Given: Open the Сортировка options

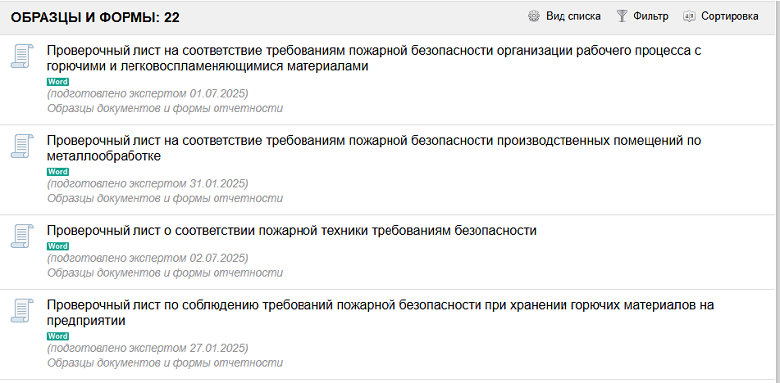Looking at the screenshot, I should click(x=730, y=16).
